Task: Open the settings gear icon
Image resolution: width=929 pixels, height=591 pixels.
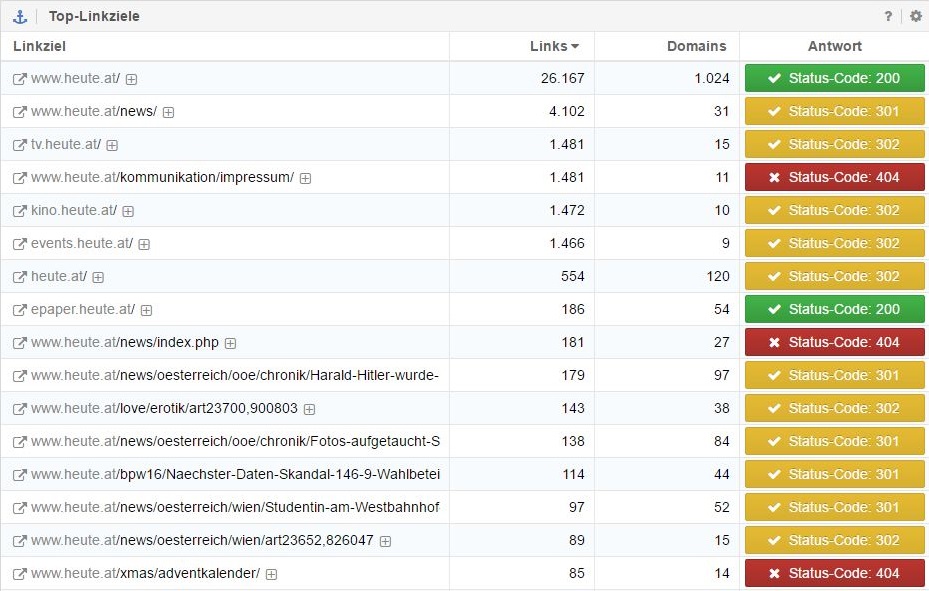Action: (x=915, y=16)
